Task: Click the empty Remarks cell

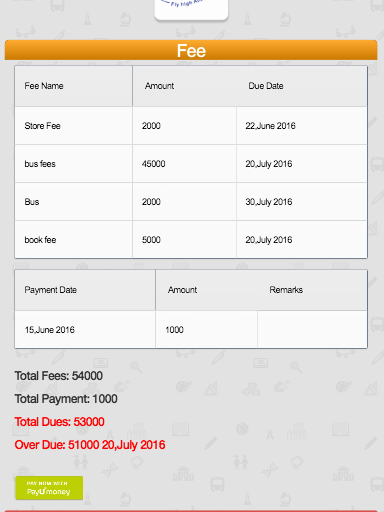Action: coord(312,330)
